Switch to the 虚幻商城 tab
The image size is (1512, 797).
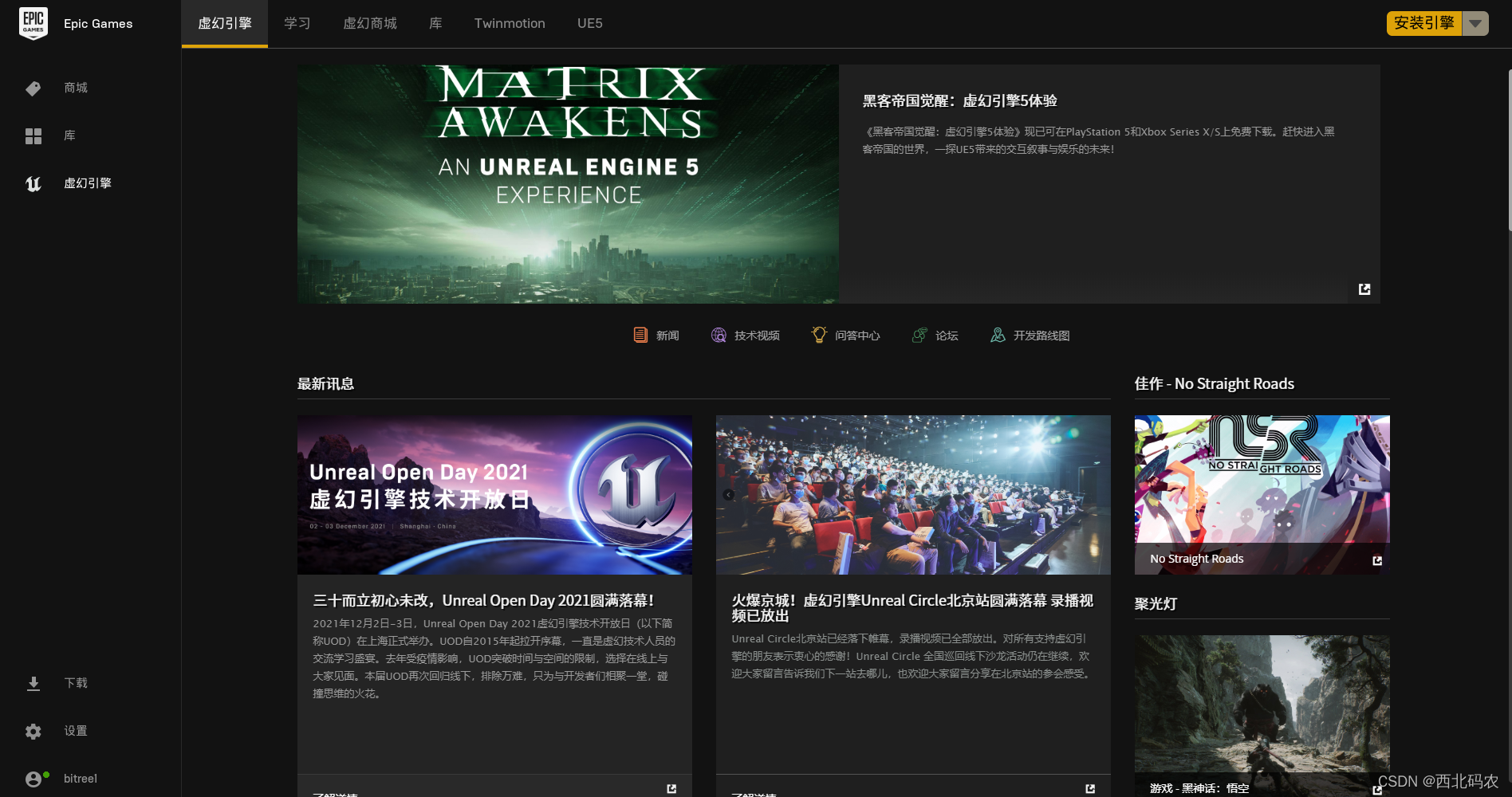point(370,24)
